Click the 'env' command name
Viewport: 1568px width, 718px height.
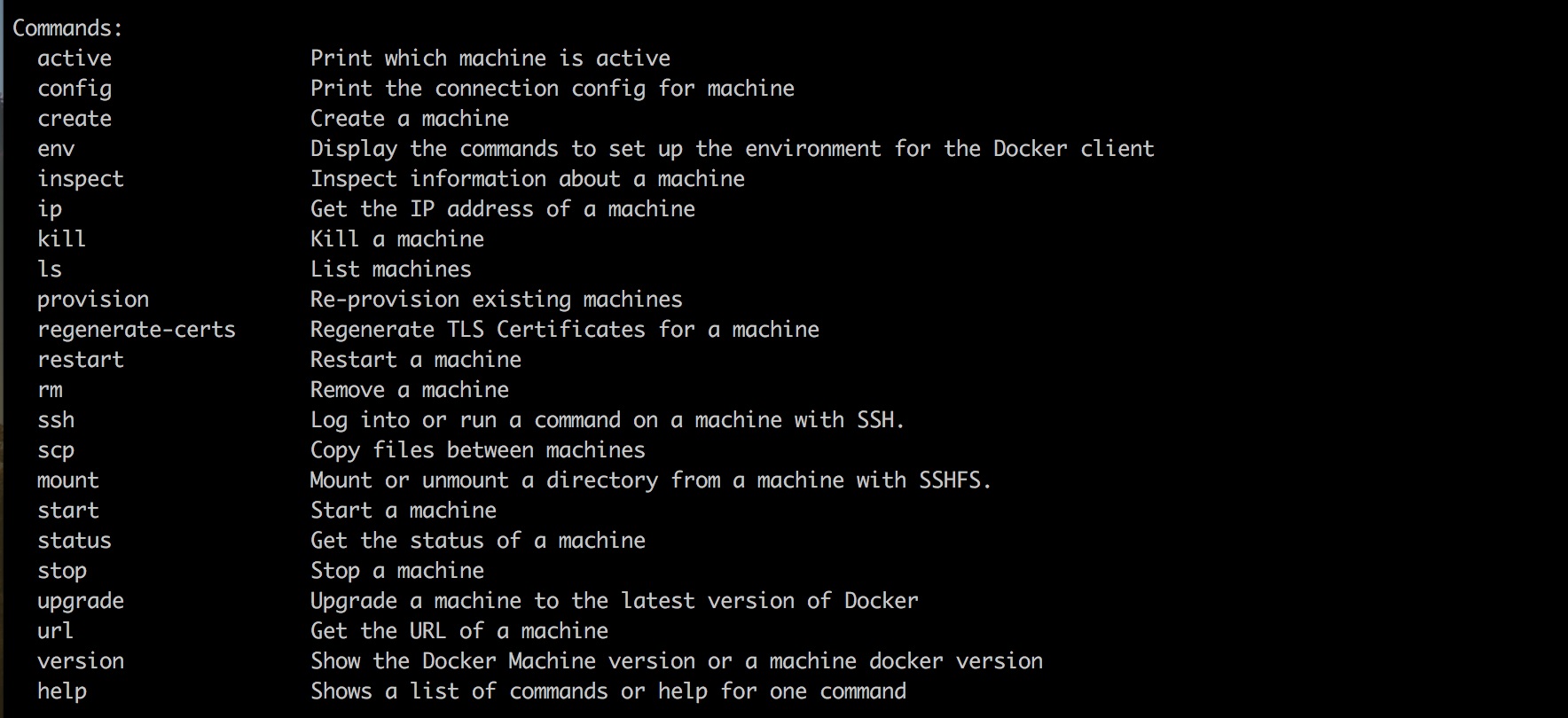tap(56, 150)
